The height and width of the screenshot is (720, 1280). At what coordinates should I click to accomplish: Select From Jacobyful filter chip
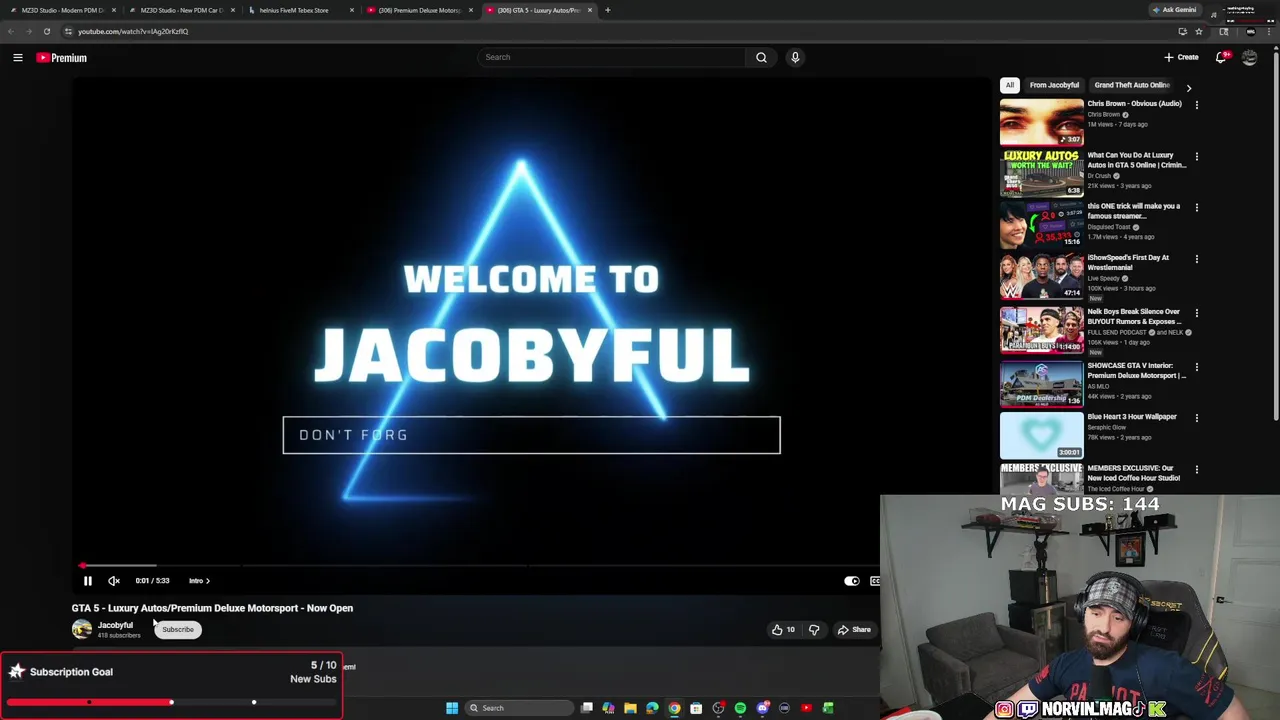pos(1054,85)
